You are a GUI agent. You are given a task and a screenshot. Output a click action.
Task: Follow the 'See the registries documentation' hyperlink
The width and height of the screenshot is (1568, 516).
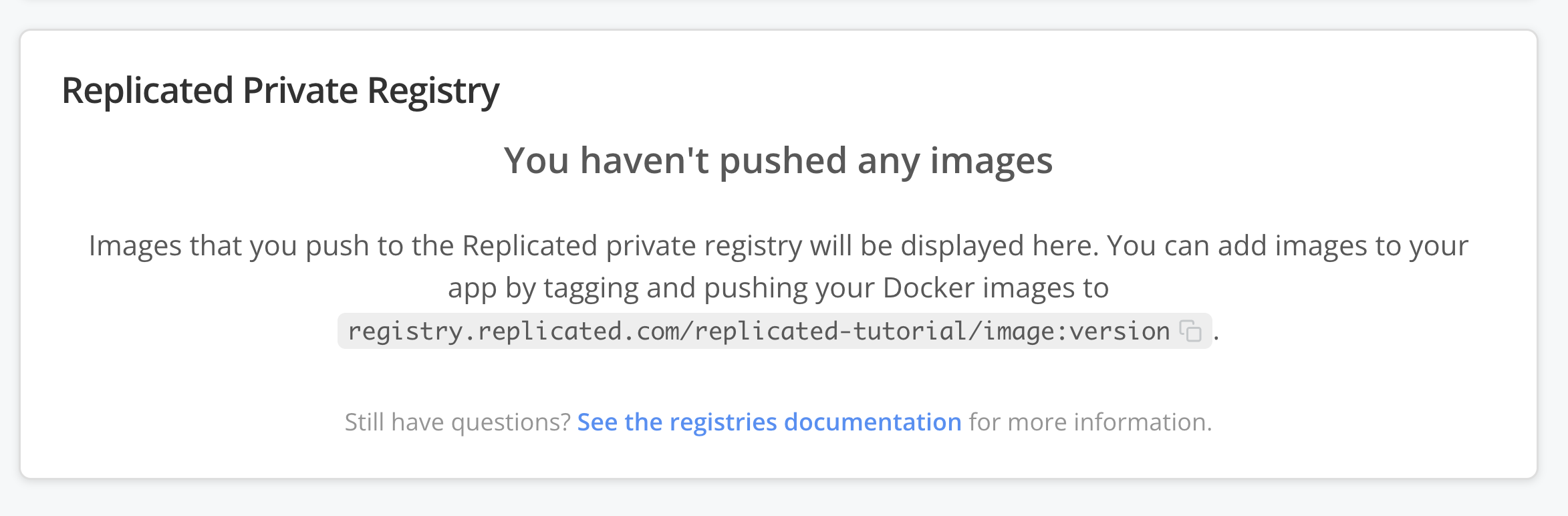coord(769,422)
